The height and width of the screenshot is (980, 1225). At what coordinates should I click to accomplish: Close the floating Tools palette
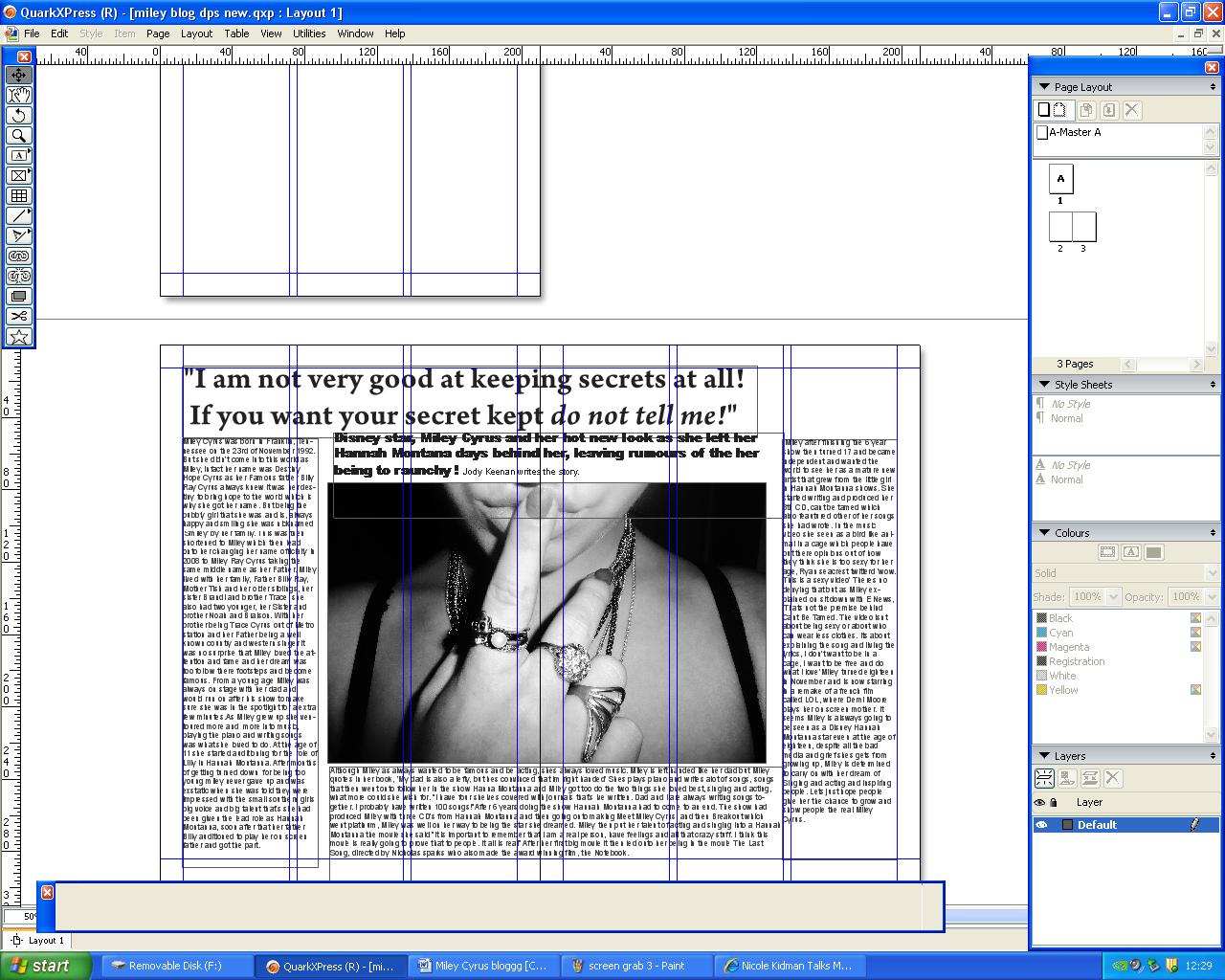[x=25, y=57]
